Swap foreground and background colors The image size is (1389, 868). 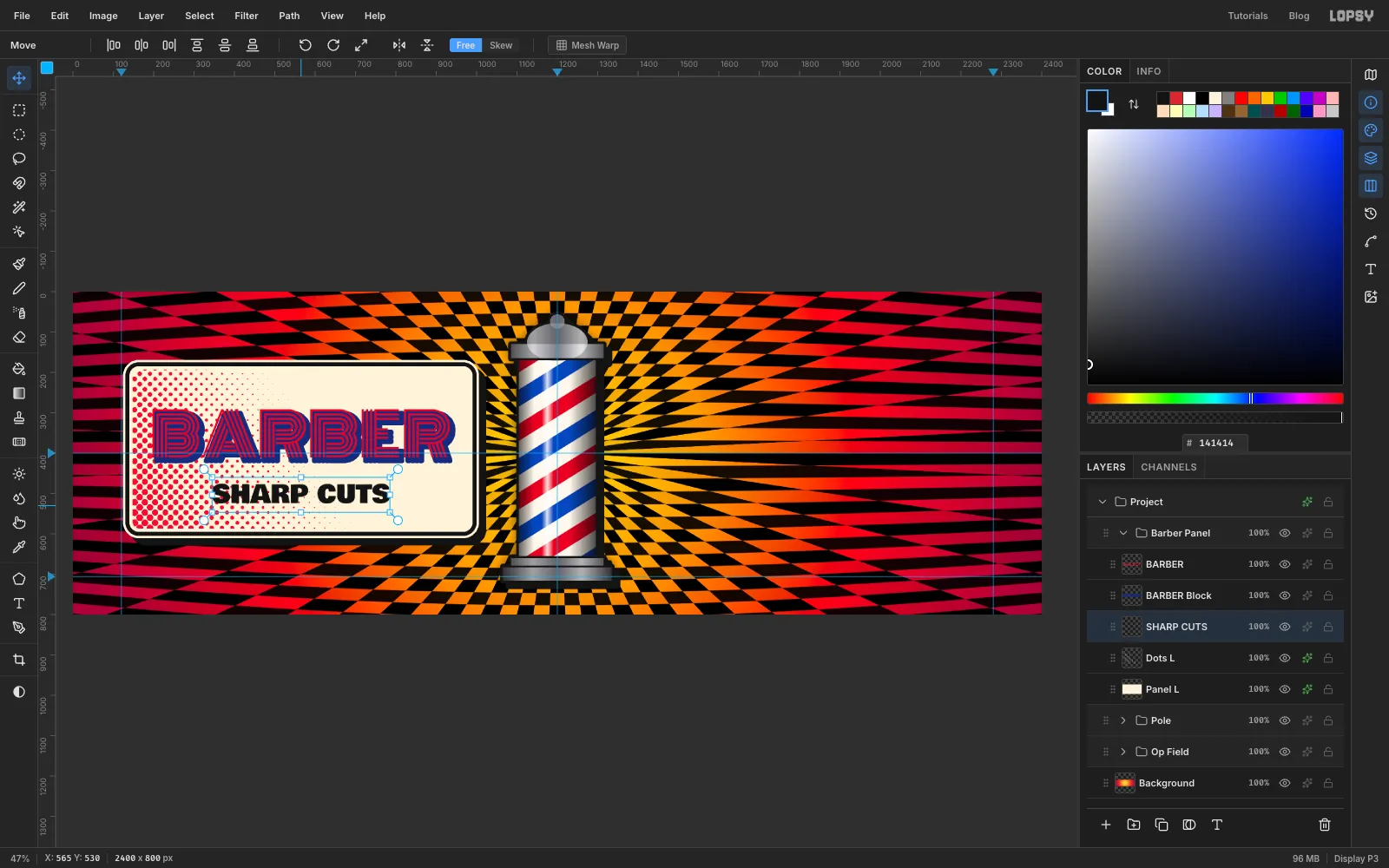point(1134,104)
